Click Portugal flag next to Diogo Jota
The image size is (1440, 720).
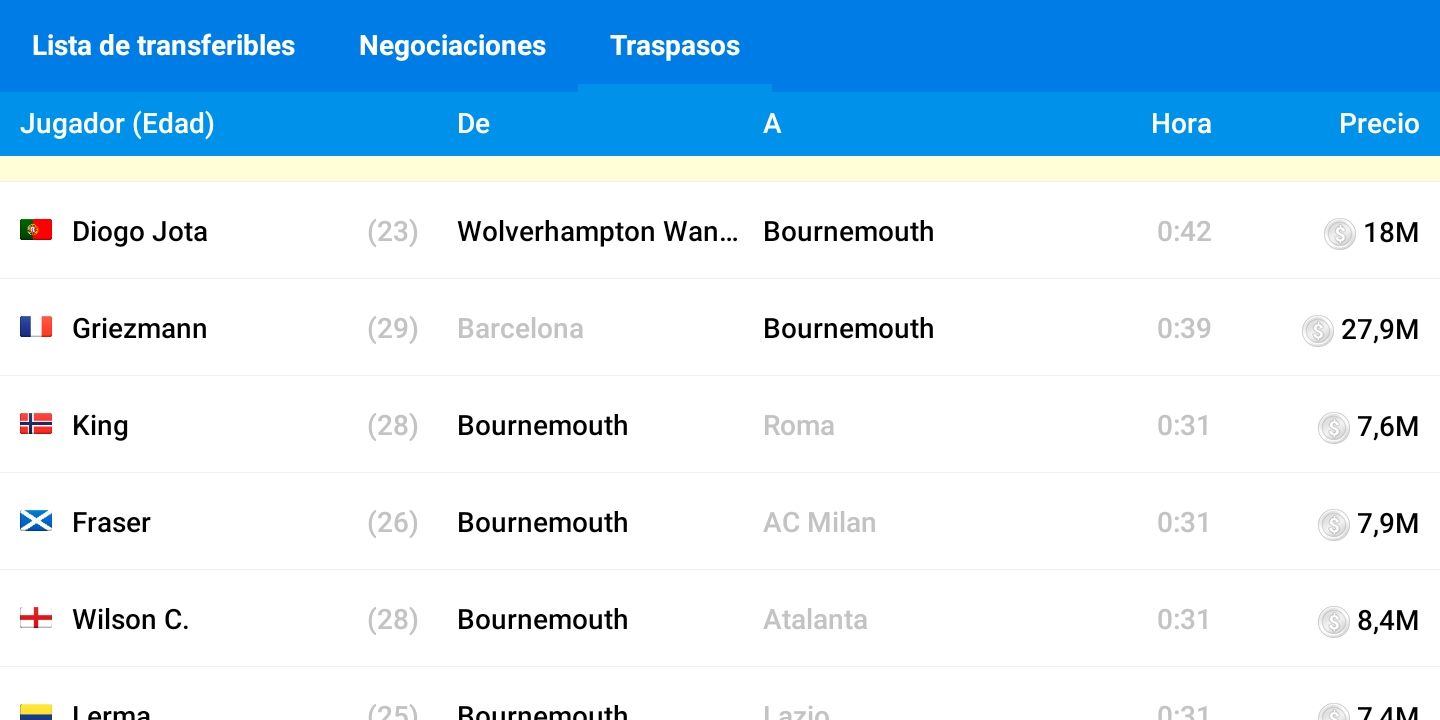pos(36,231)
